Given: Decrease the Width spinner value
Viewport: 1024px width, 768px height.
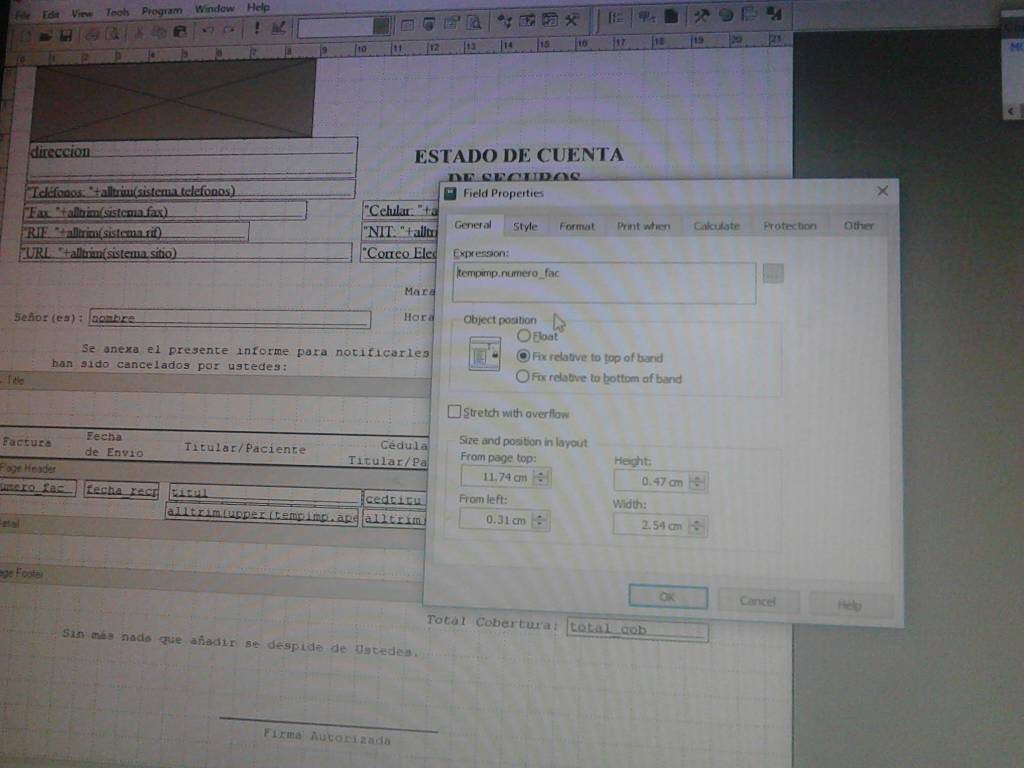Looking at the screenshot, I should pyautogui.click(x=696, y=530).
